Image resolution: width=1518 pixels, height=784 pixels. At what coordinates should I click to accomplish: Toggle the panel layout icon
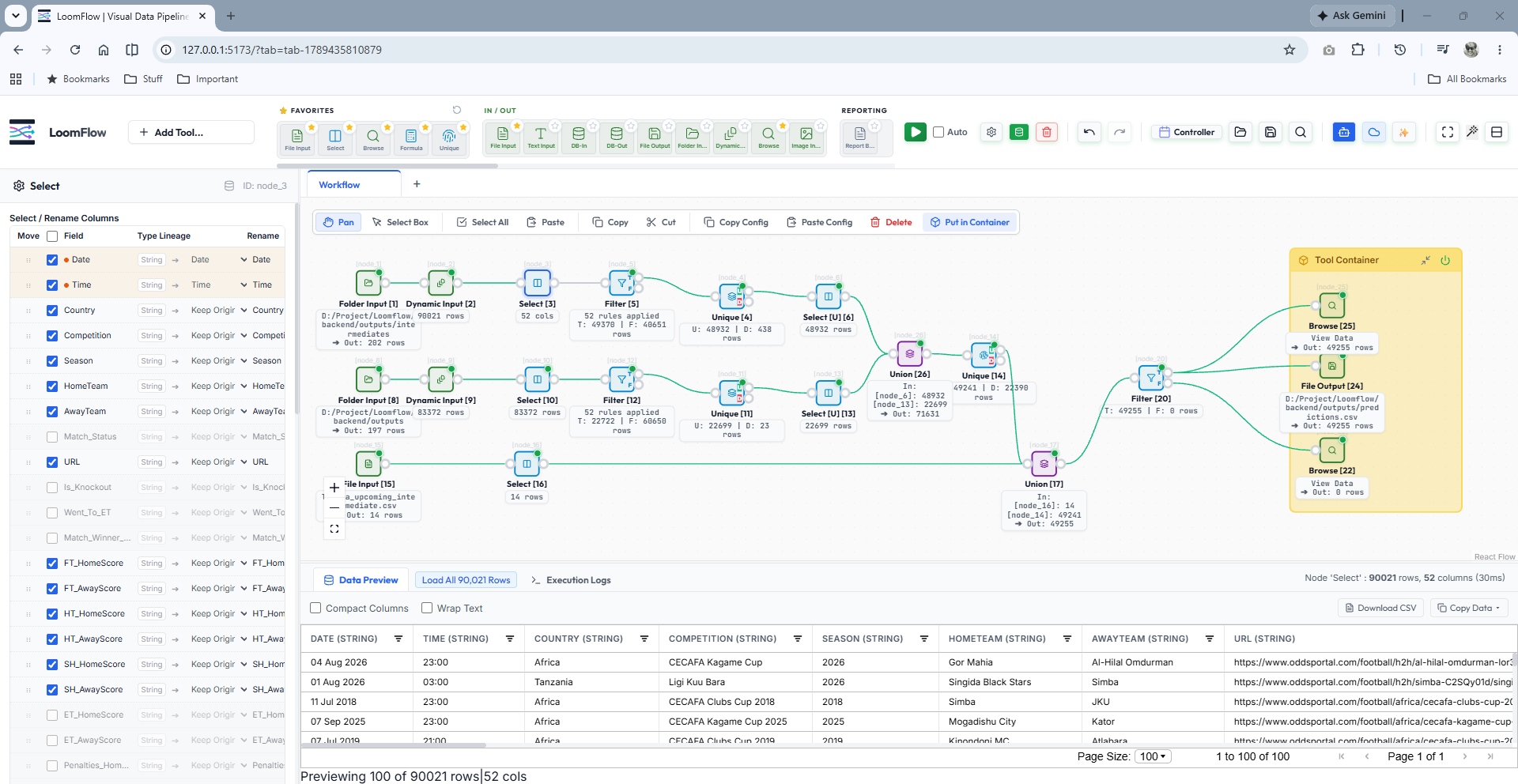[x=1497, y=132]
